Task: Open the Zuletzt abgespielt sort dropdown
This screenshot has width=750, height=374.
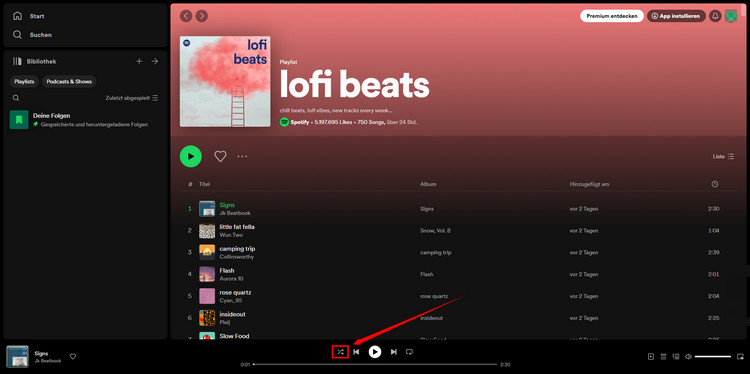Action: click(x=132, y=98)
